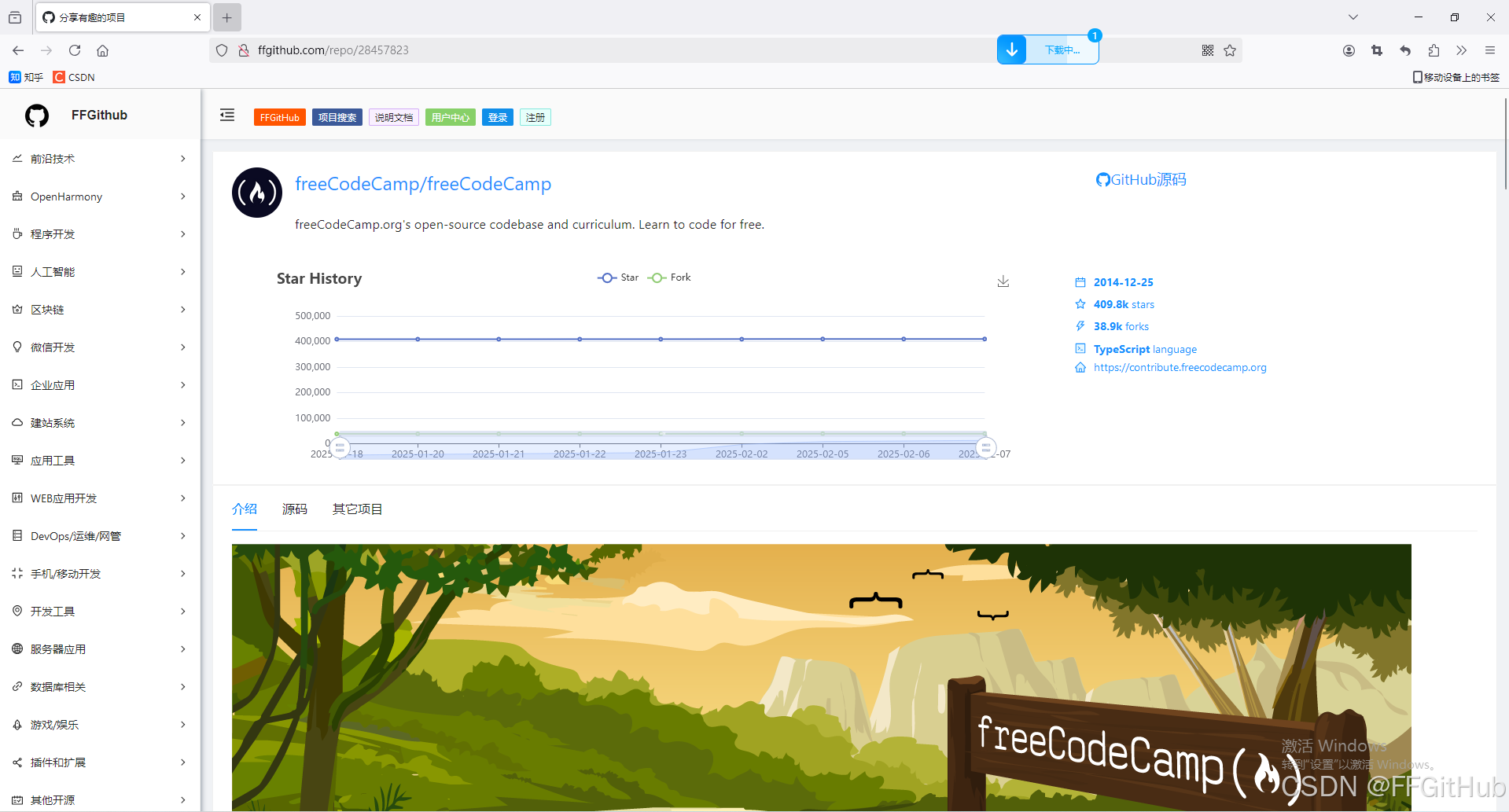Go back to previous page
The image size is (1509, 812).
(18, 50)
